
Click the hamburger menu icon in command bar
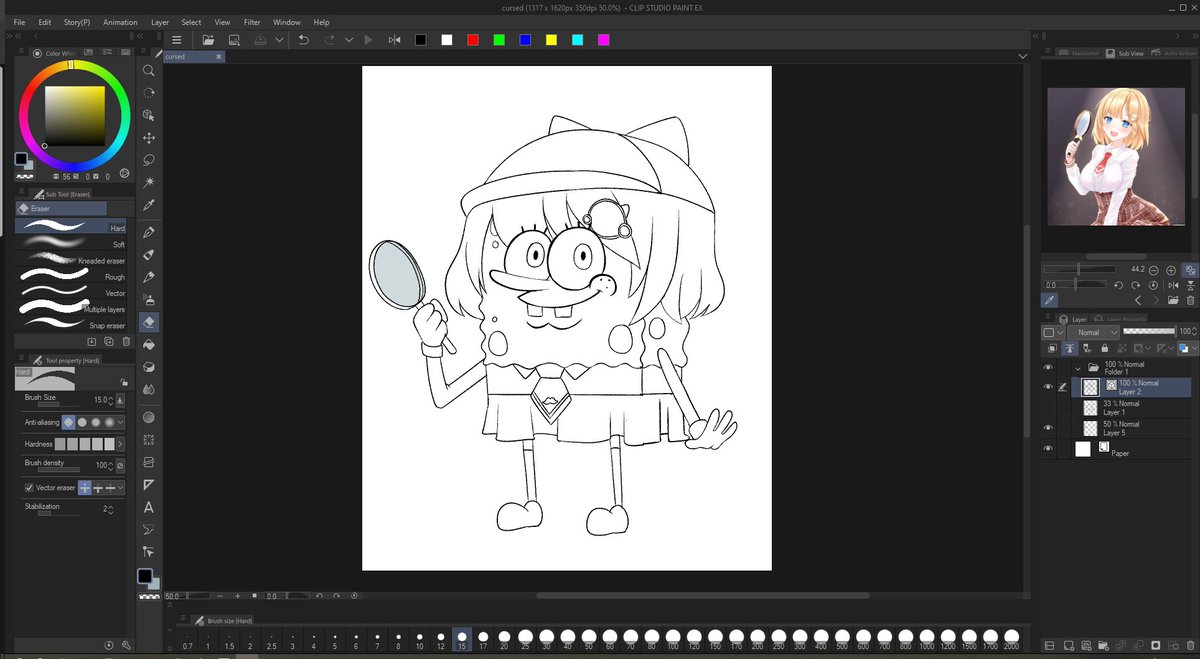[176, 40]
